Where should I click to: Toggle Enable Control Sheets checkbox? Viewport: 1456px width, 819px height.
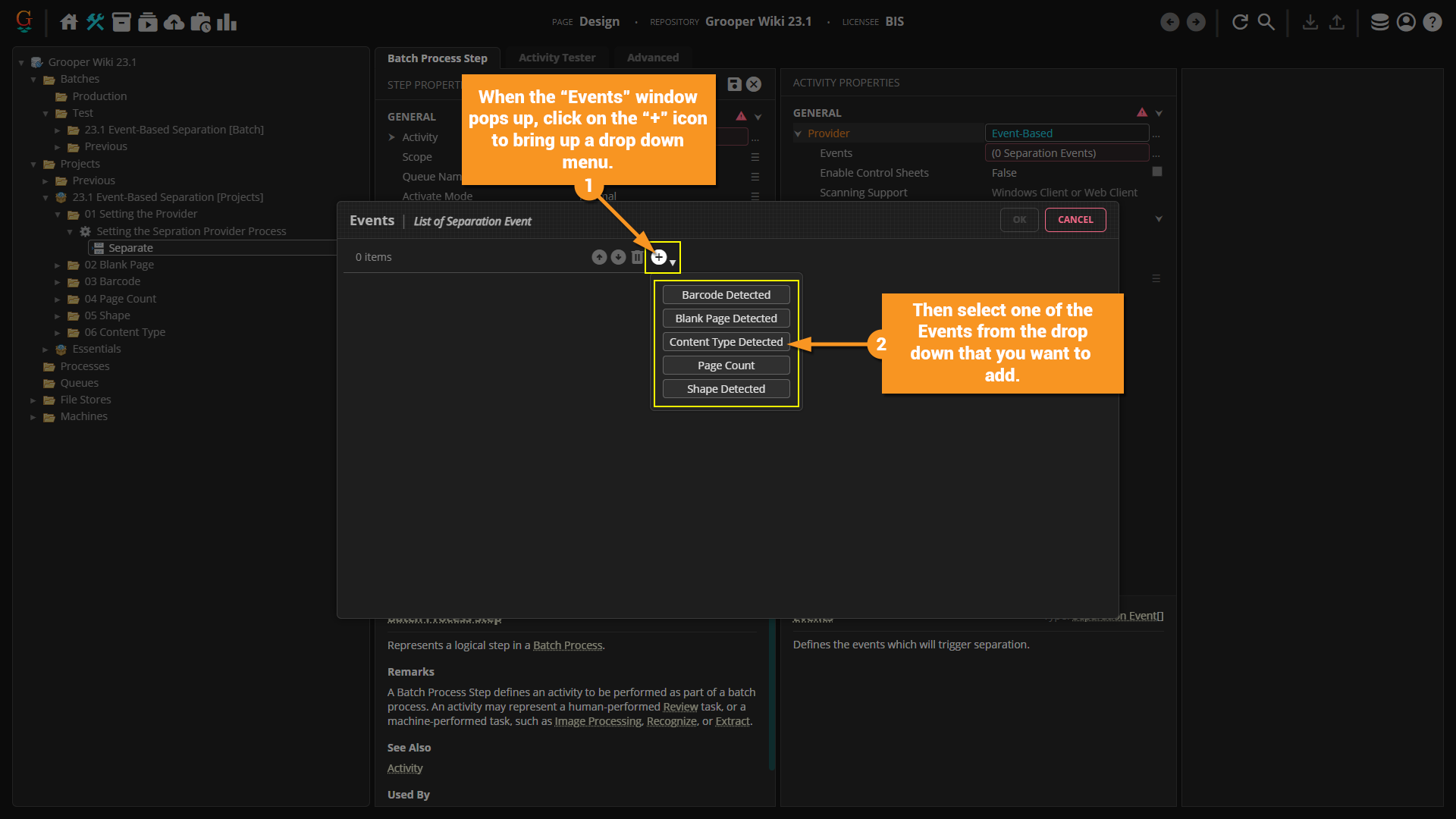click(1157, 172)
